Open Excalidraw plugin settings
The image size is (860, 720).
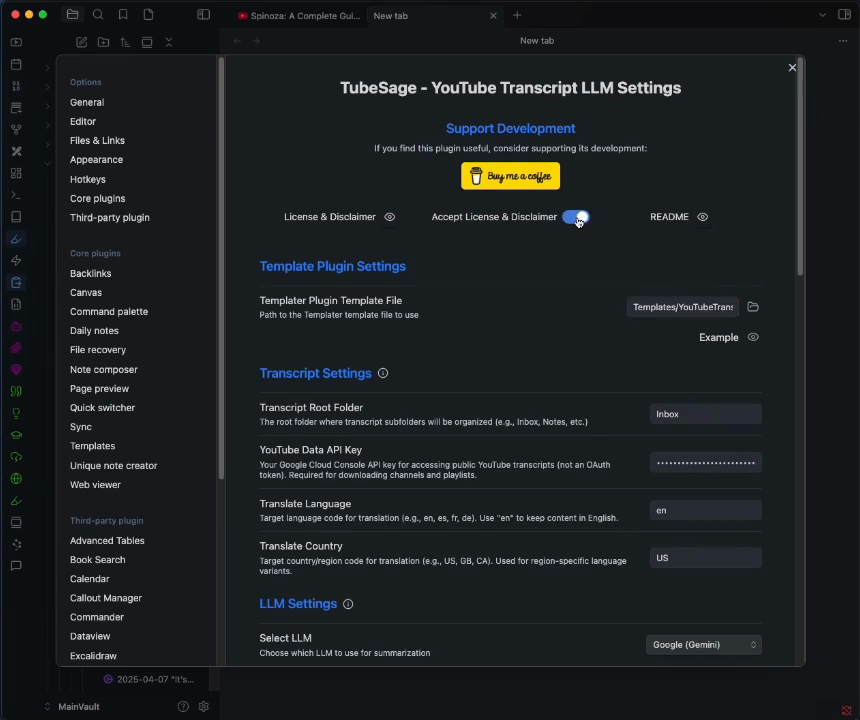tap(93, 656)
